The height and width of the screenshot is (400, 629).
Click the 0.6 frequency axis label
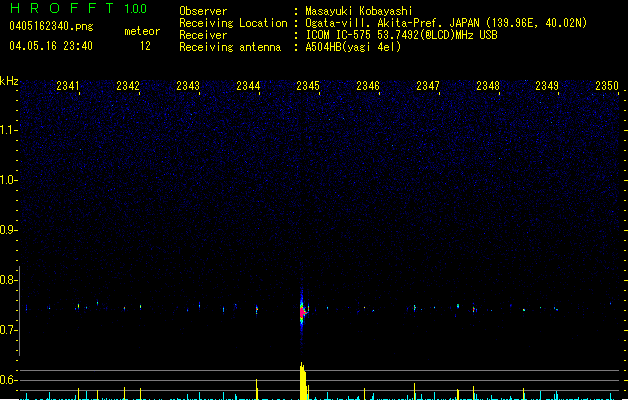[8, 380]
